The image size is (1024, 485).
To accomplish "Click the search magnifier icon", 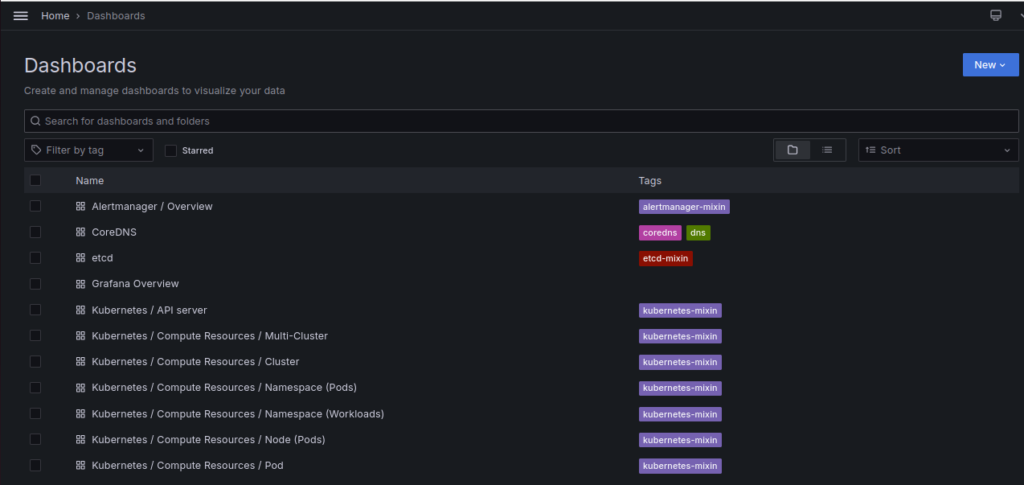I will point(35,121).
